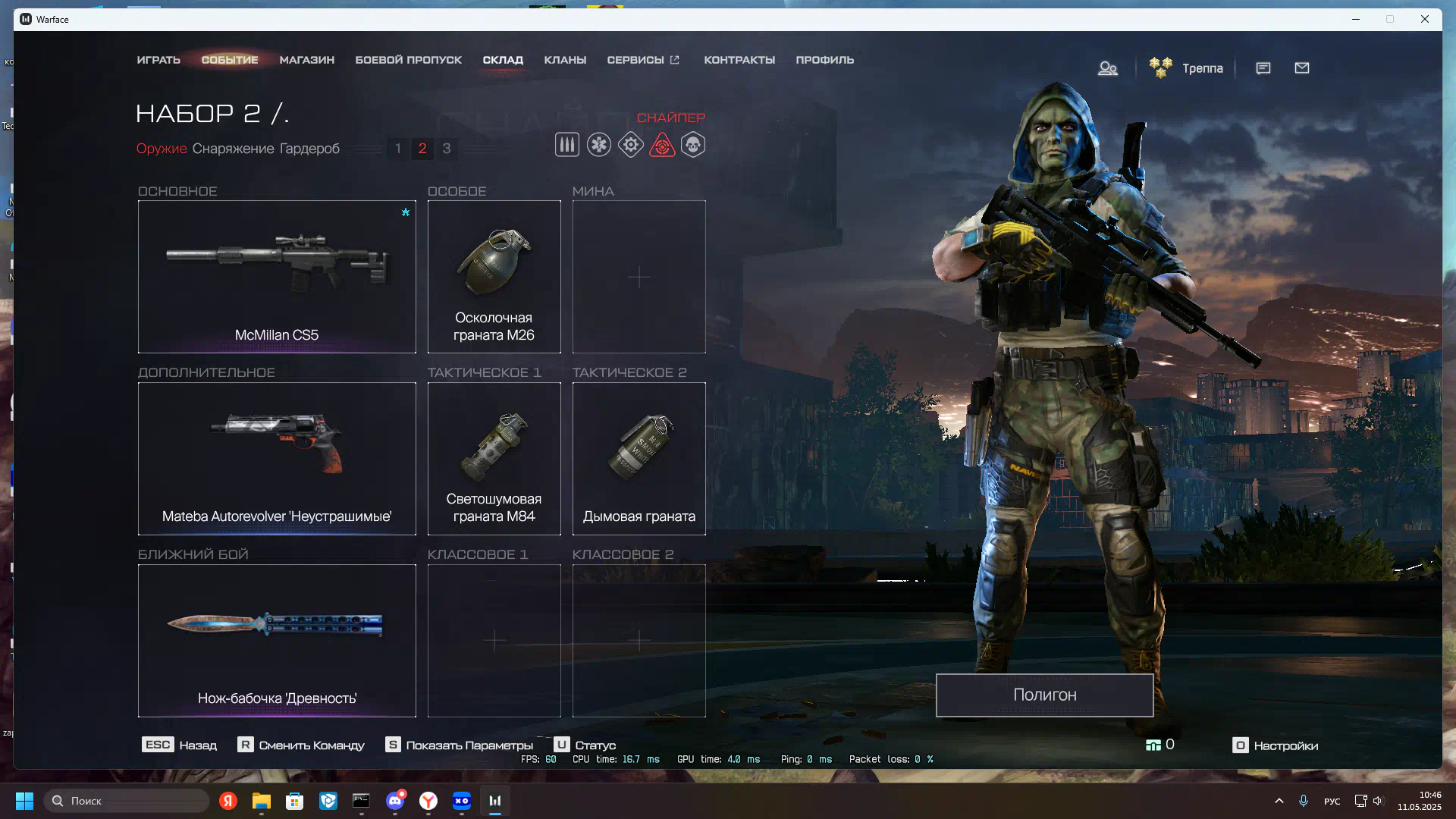Select the red Sniper class icon

click(662, 145)
